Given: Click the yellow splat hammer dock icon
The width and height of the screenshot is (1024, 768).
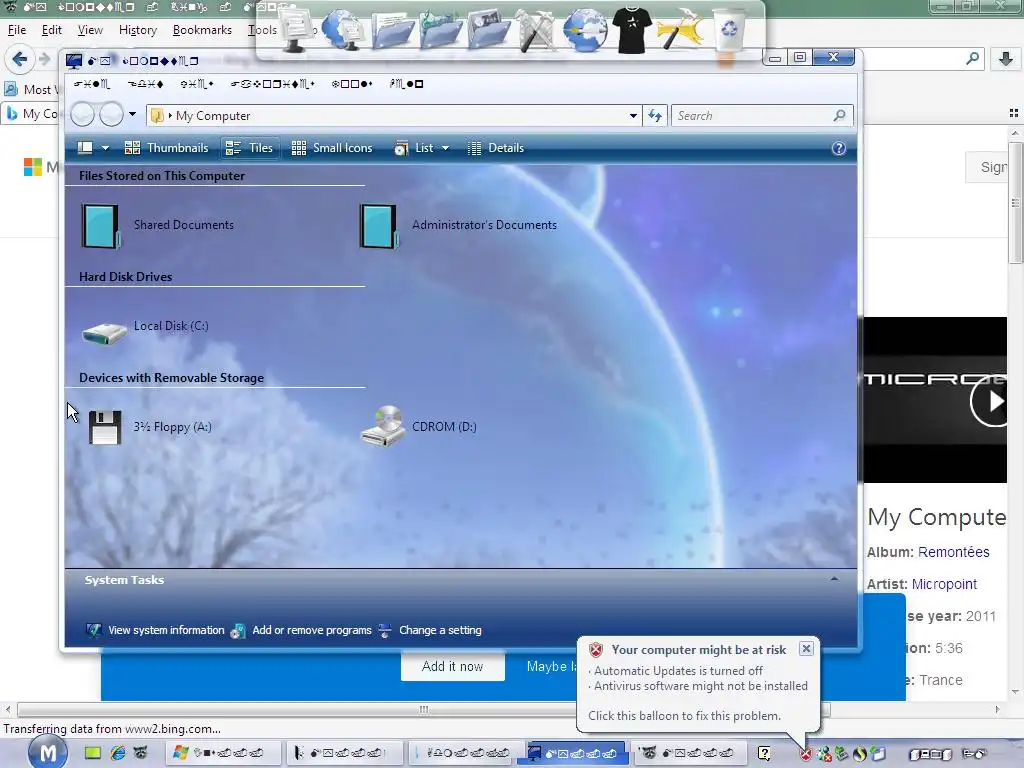Looking at the screenshot, I should 680,30.
